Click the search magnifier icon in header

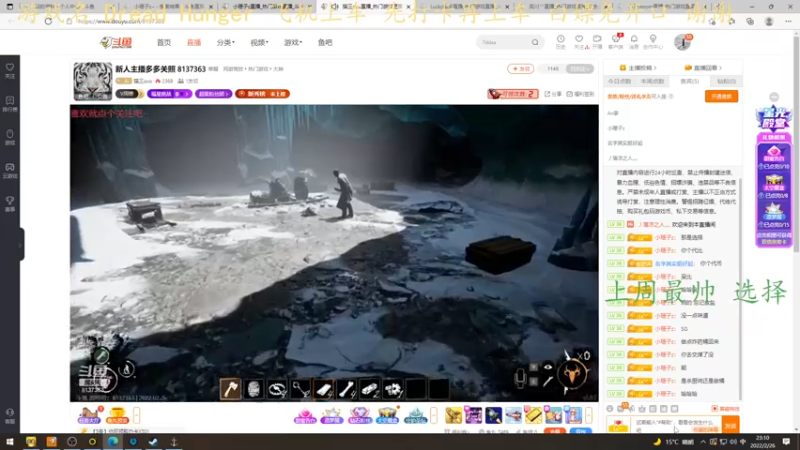pyautogui.click(x=535, y=42)
